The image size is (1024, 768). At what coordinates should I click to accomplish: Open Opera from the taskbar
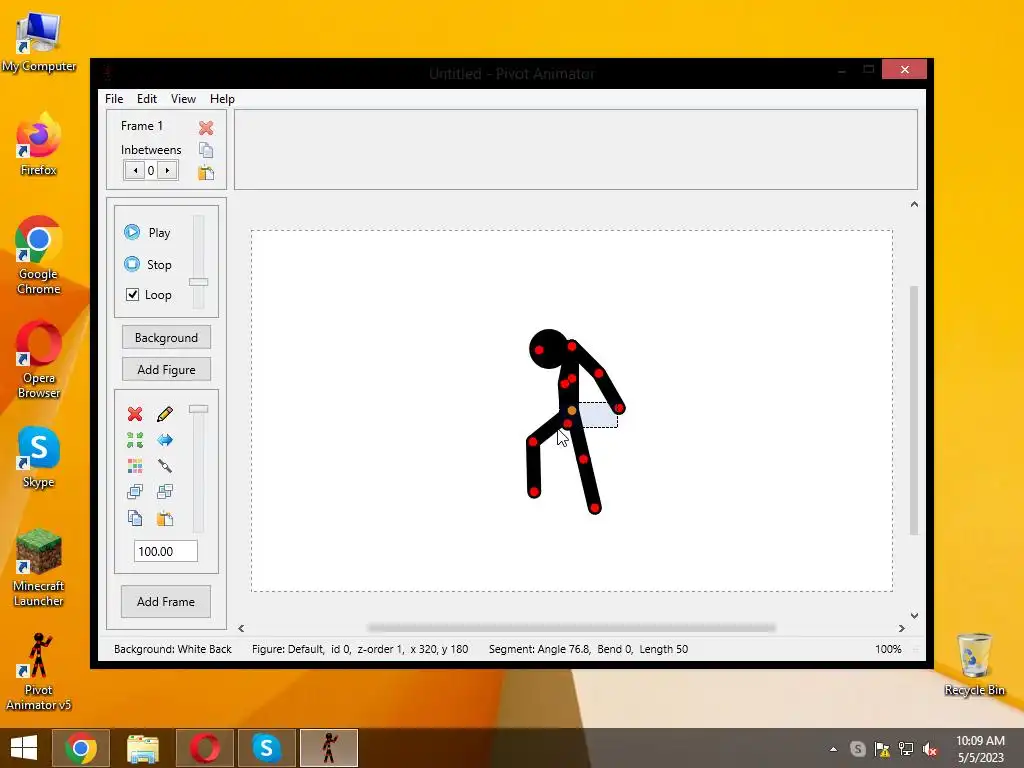(x=204, y=748)
